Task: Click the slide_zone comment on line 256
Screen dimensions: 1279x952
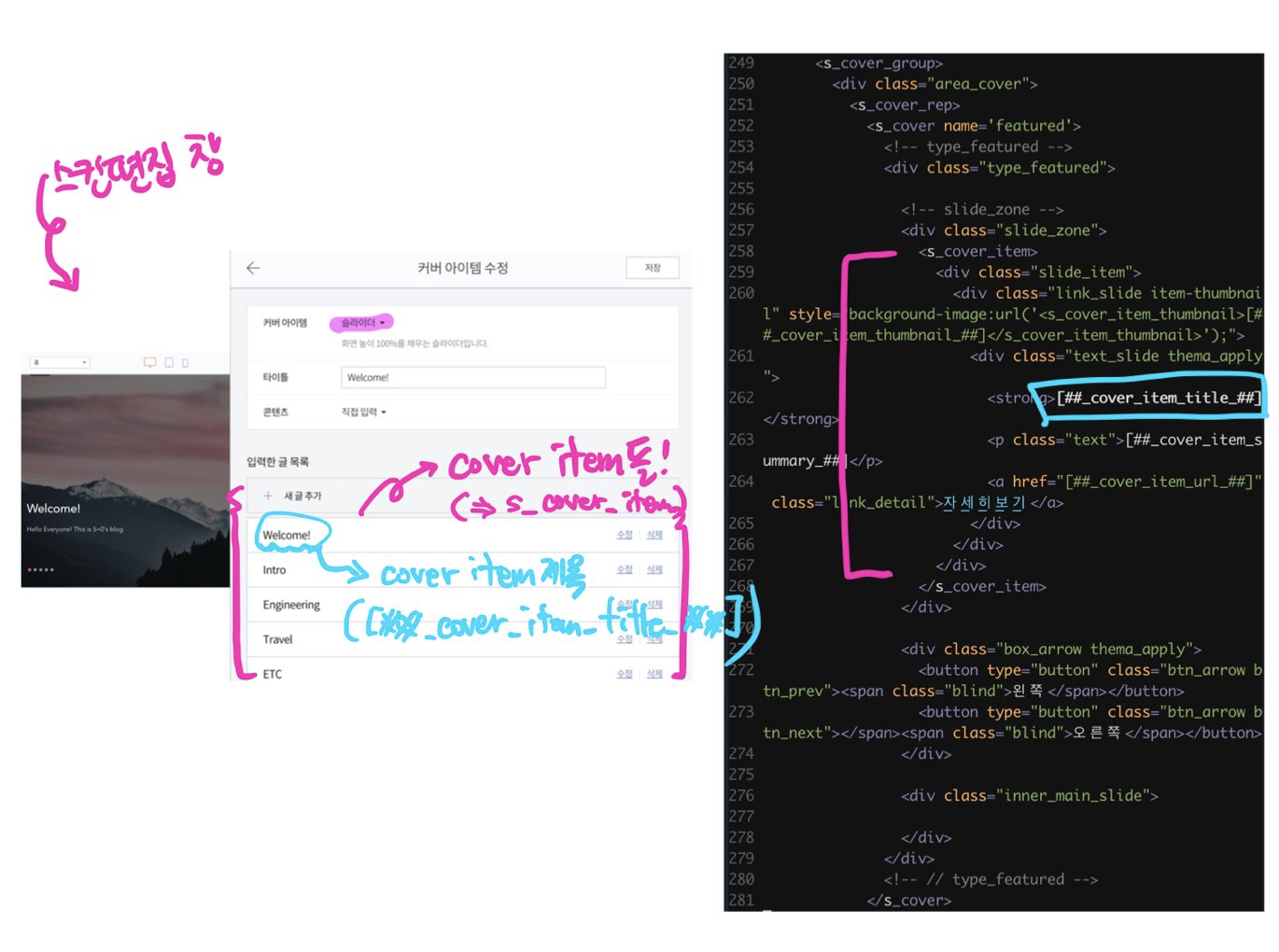Action: [982, 209]
